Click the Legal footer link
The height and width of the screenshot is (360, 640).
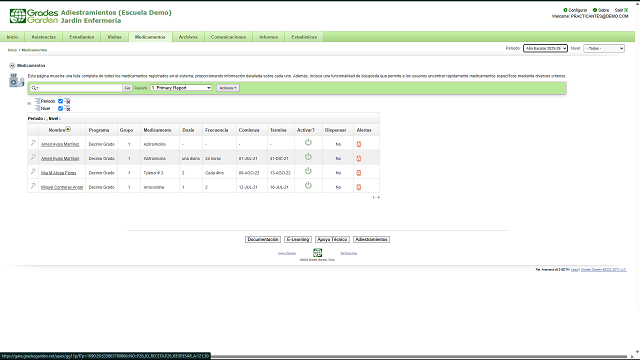(x=575, y=270)
